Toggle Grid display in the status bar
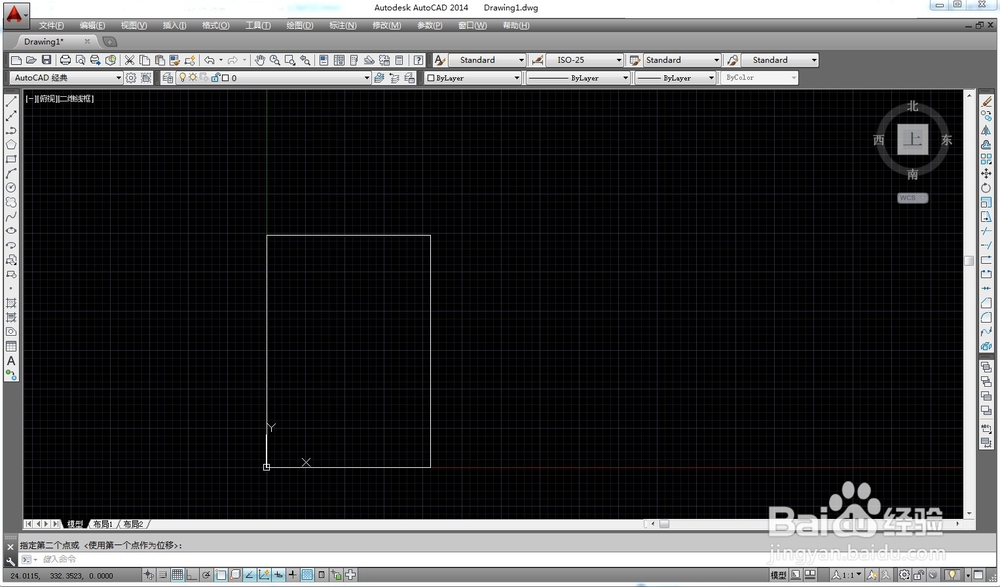This screenshot has height=587, width=1000. 177,575
